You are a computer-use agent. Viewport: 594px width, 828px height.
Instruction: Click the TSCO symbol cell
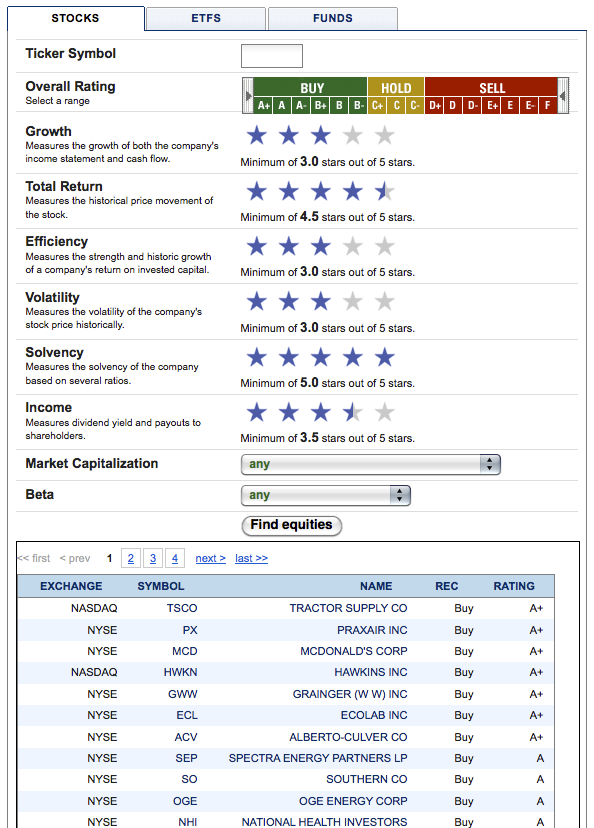182,608
